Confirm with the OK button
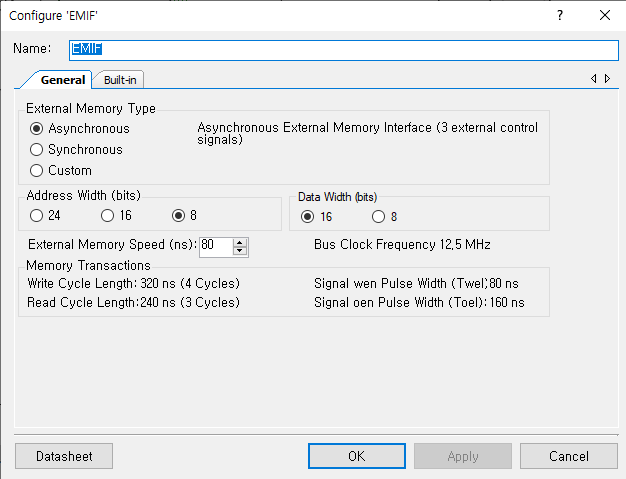 click(357, 456)
